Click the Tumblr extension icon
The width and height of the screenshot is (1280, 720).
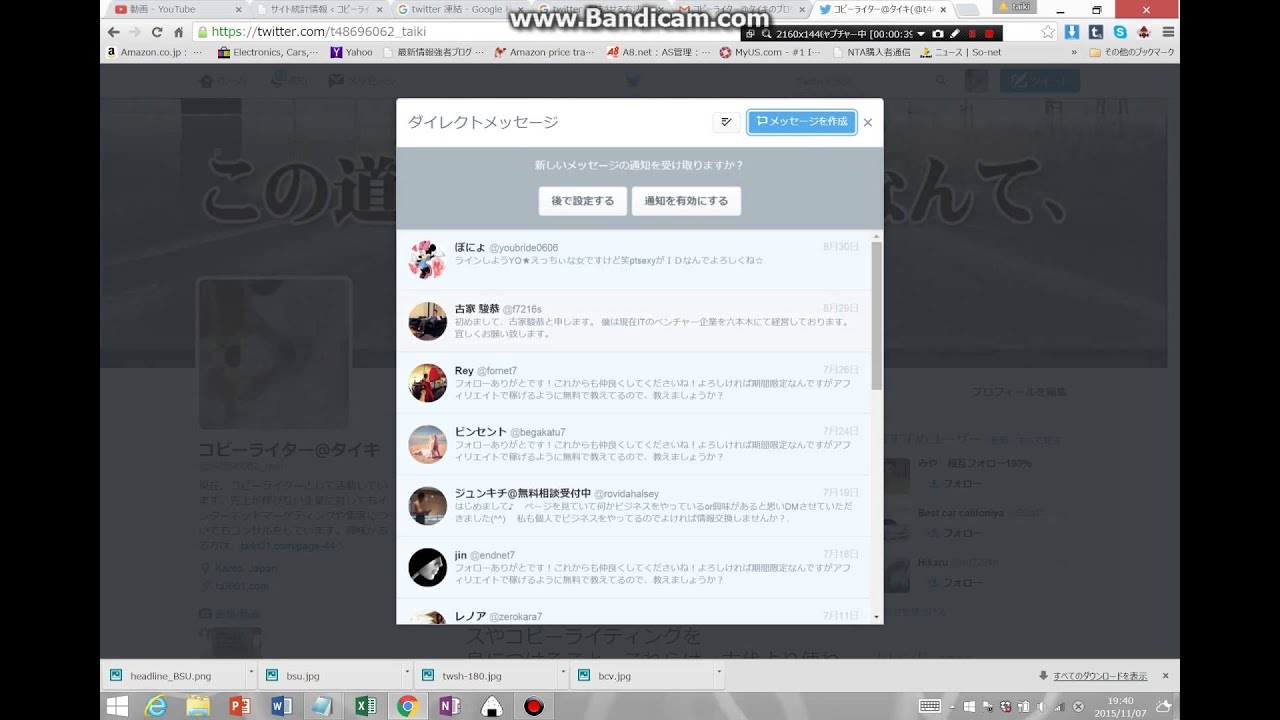[x=1096, y=32]
